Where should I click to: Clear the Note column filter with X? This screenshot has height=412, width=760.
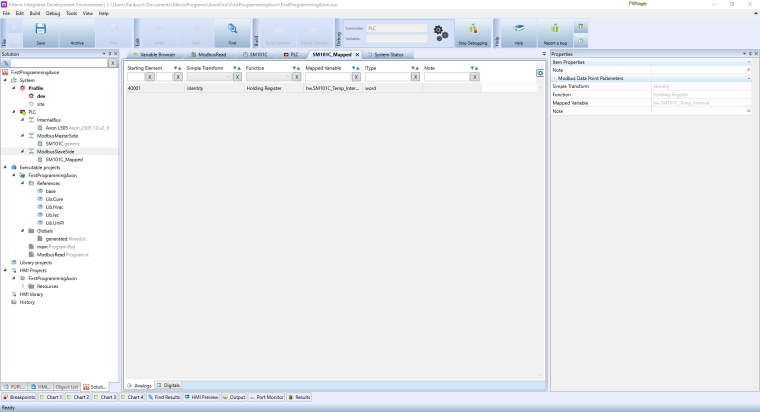click(475, 77)
